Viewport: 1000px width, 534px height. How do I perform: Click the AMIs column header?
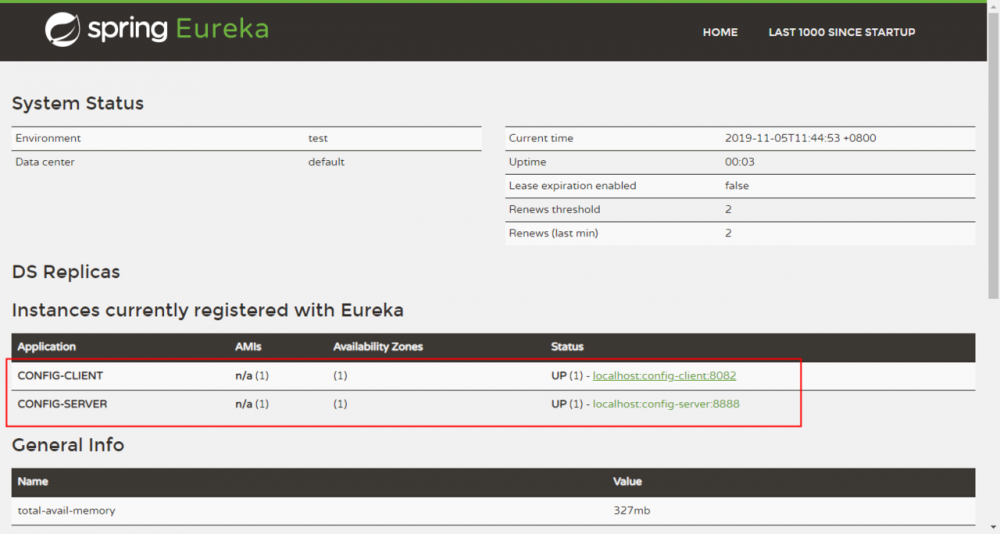tap(248, 346)
